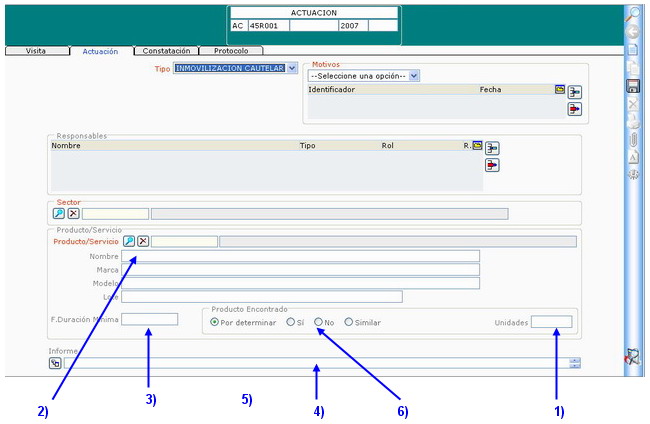Go to the Protocolo tab

click(233, 50)
